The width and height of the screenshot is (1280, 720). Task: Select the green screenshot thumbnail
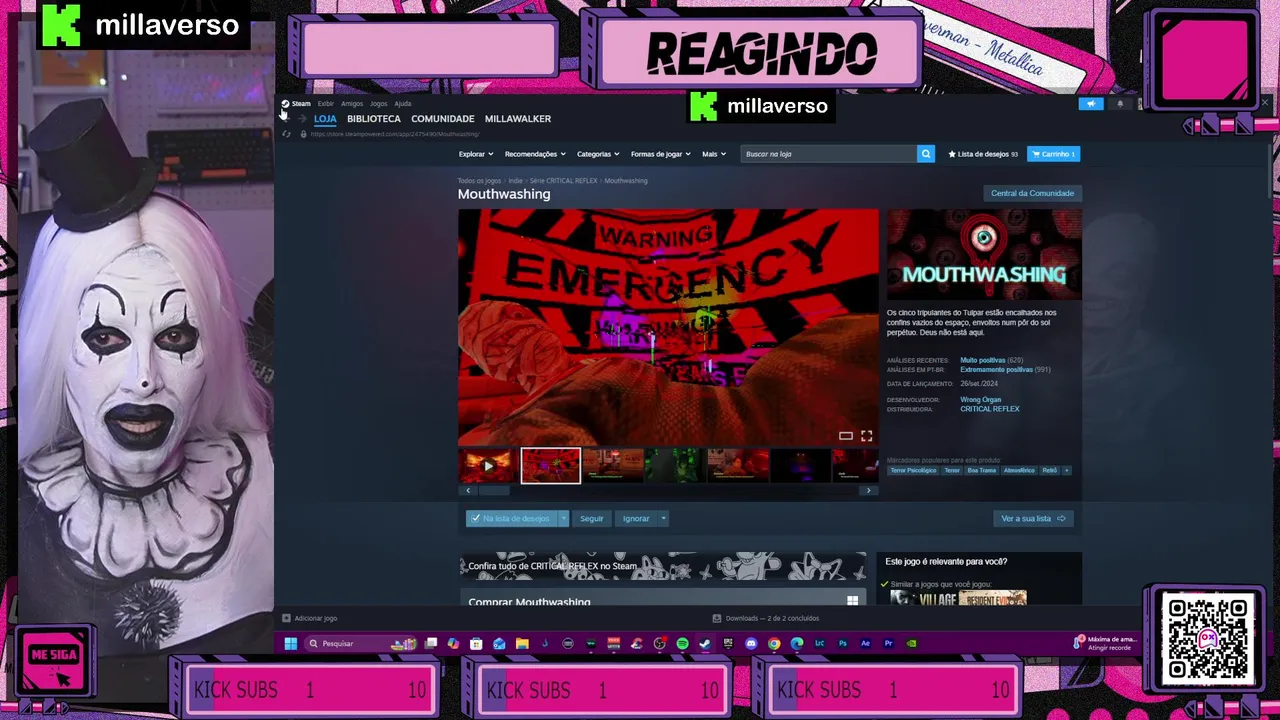675,466
